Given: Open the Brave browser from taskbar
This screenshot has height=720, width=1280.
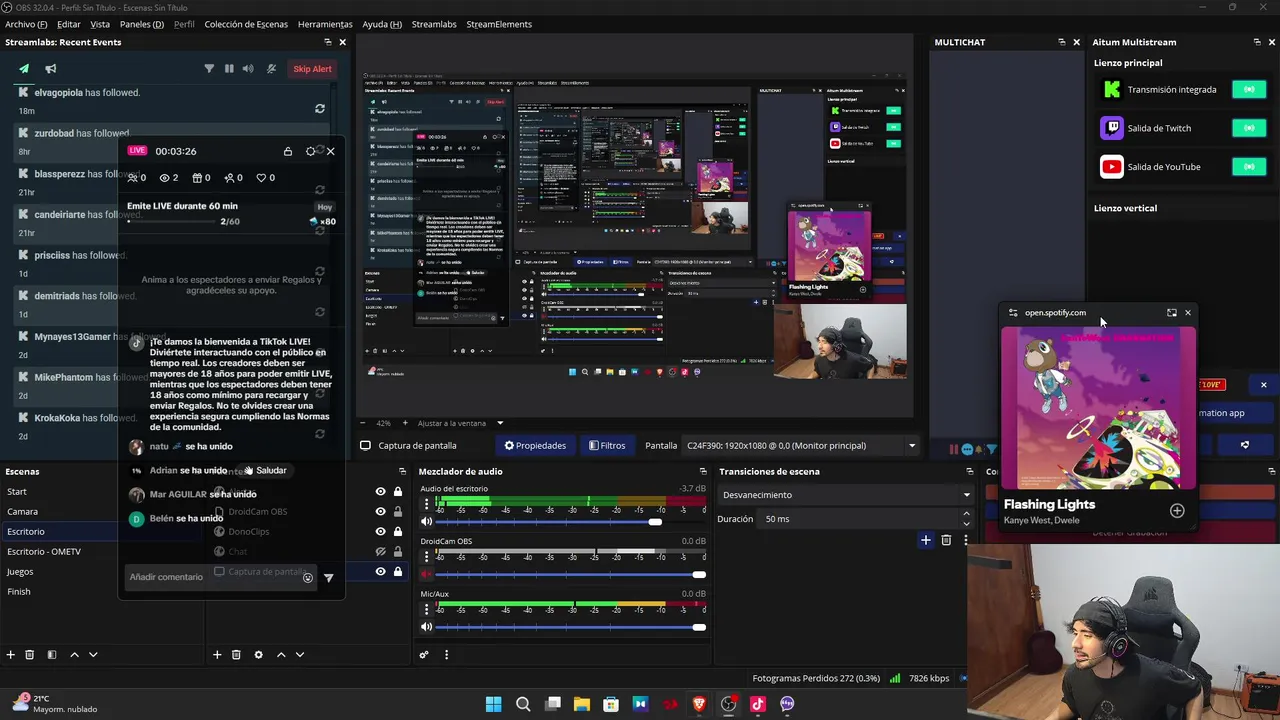Looking at the screenshot, I should (x=699, y=704).
